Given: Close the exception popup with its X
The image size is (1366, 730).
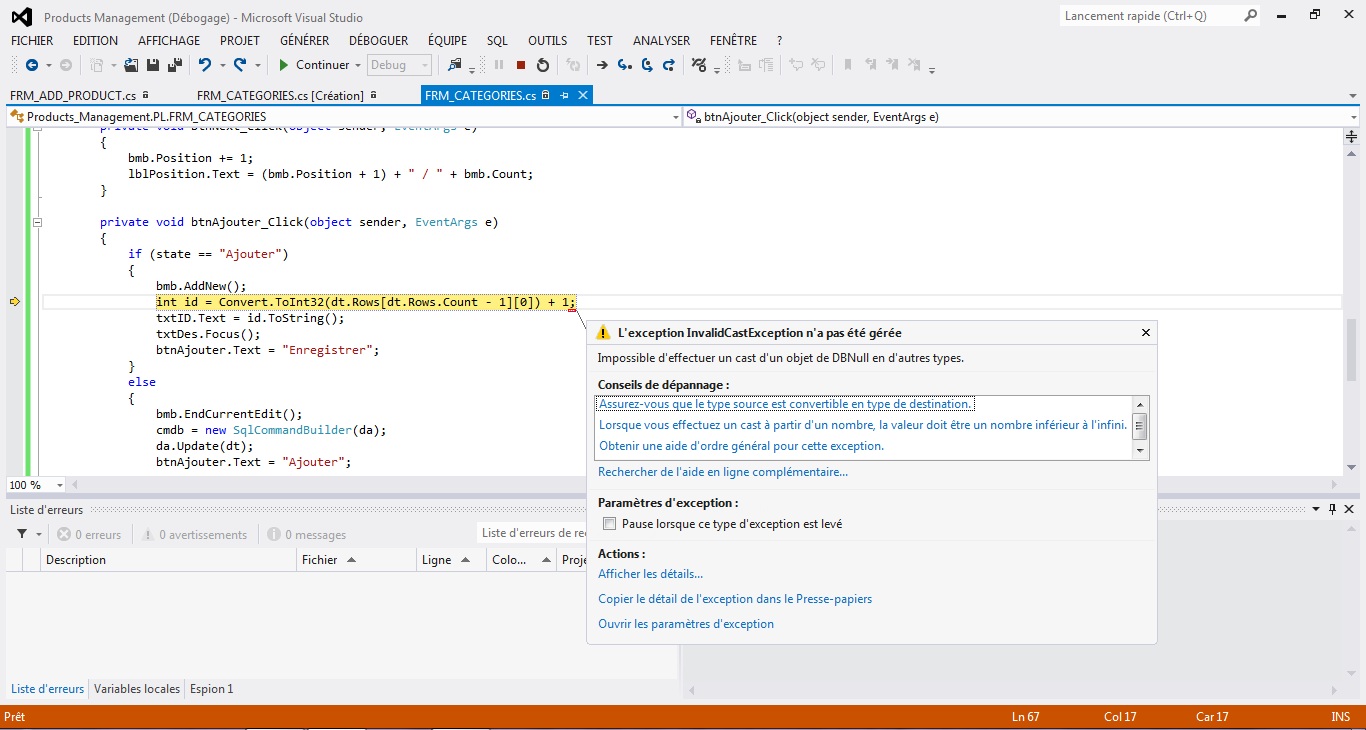Looking at the screenshot, I should pos(1145,333).
